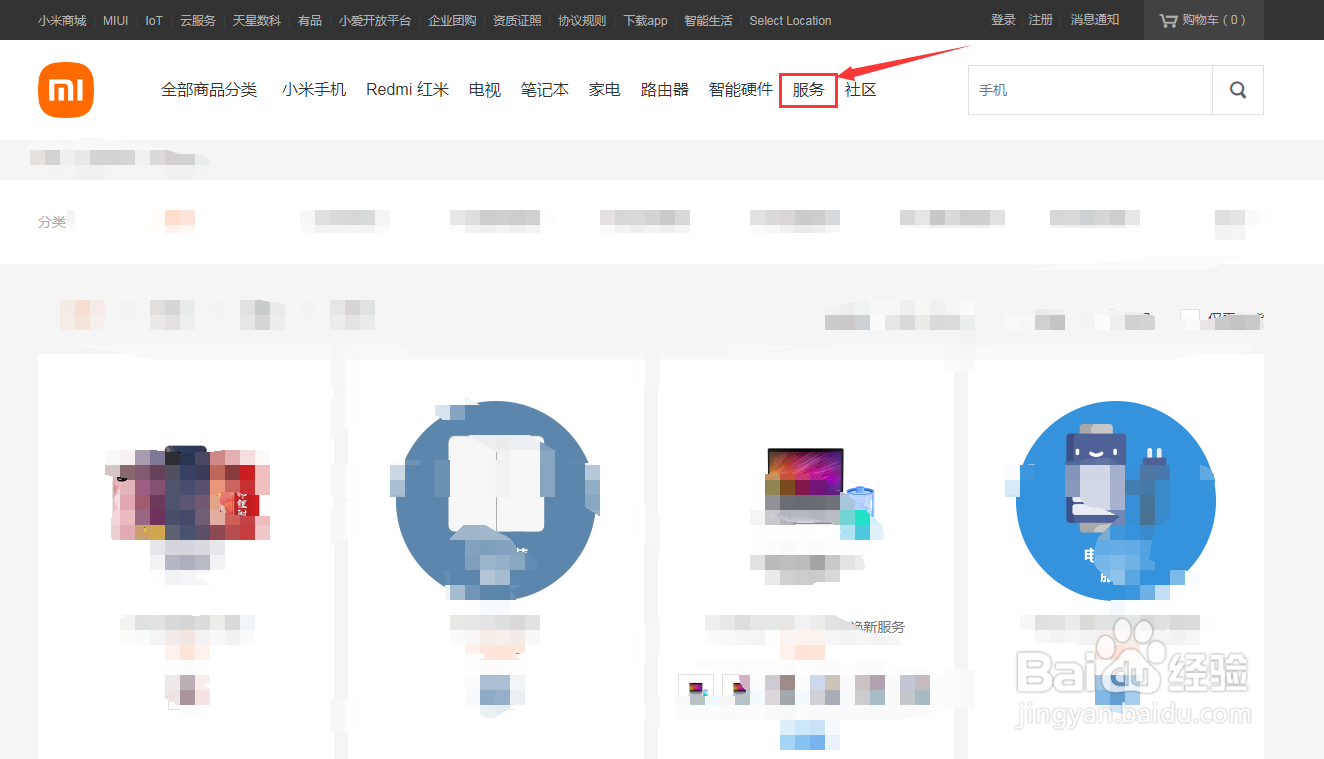1324x759 pixels.
Task: Open 全部商品分类 category menu
Action: [209, 90]
